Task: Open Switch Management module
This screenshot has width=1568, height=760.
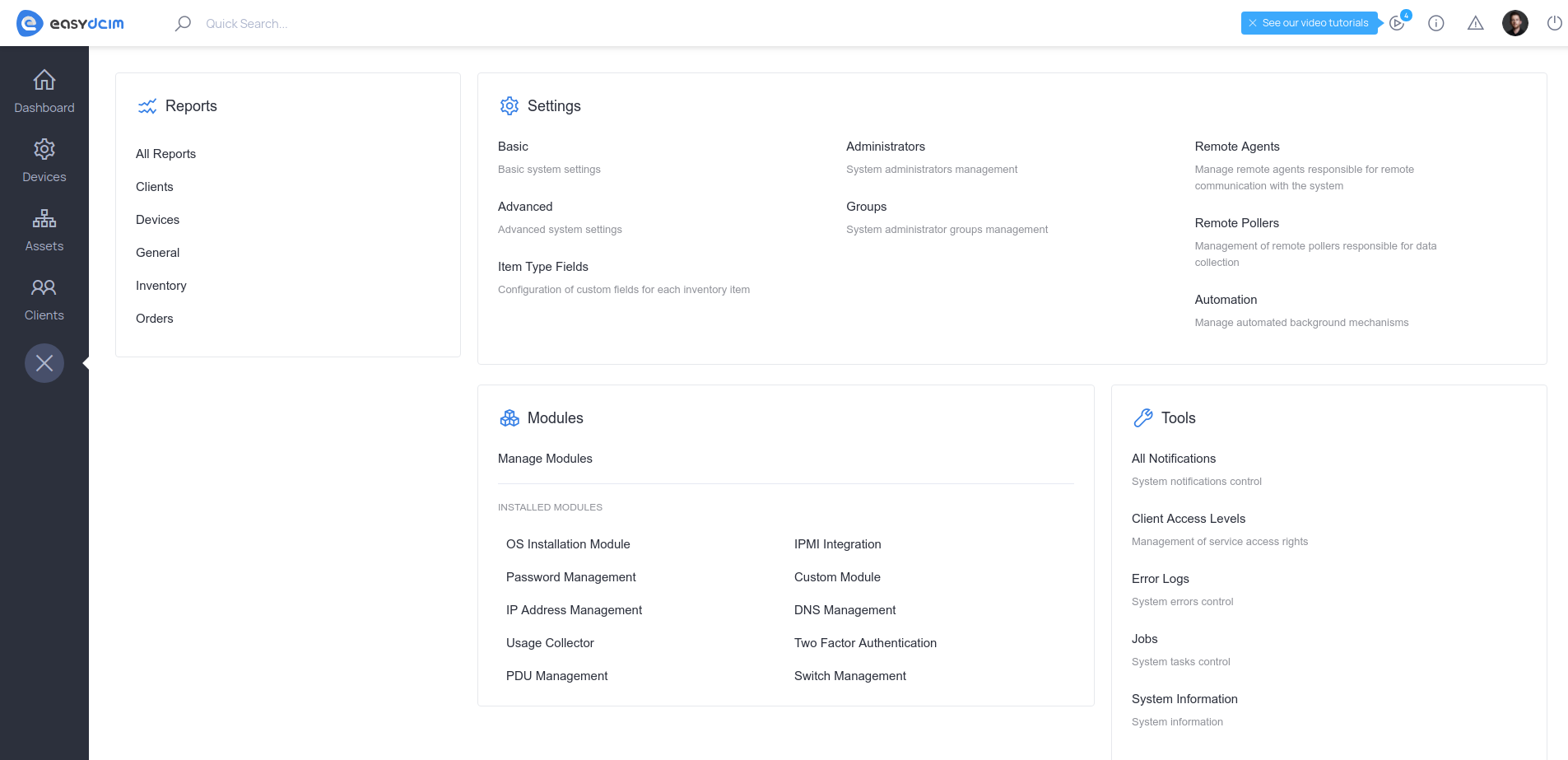Action: point(850,676)
